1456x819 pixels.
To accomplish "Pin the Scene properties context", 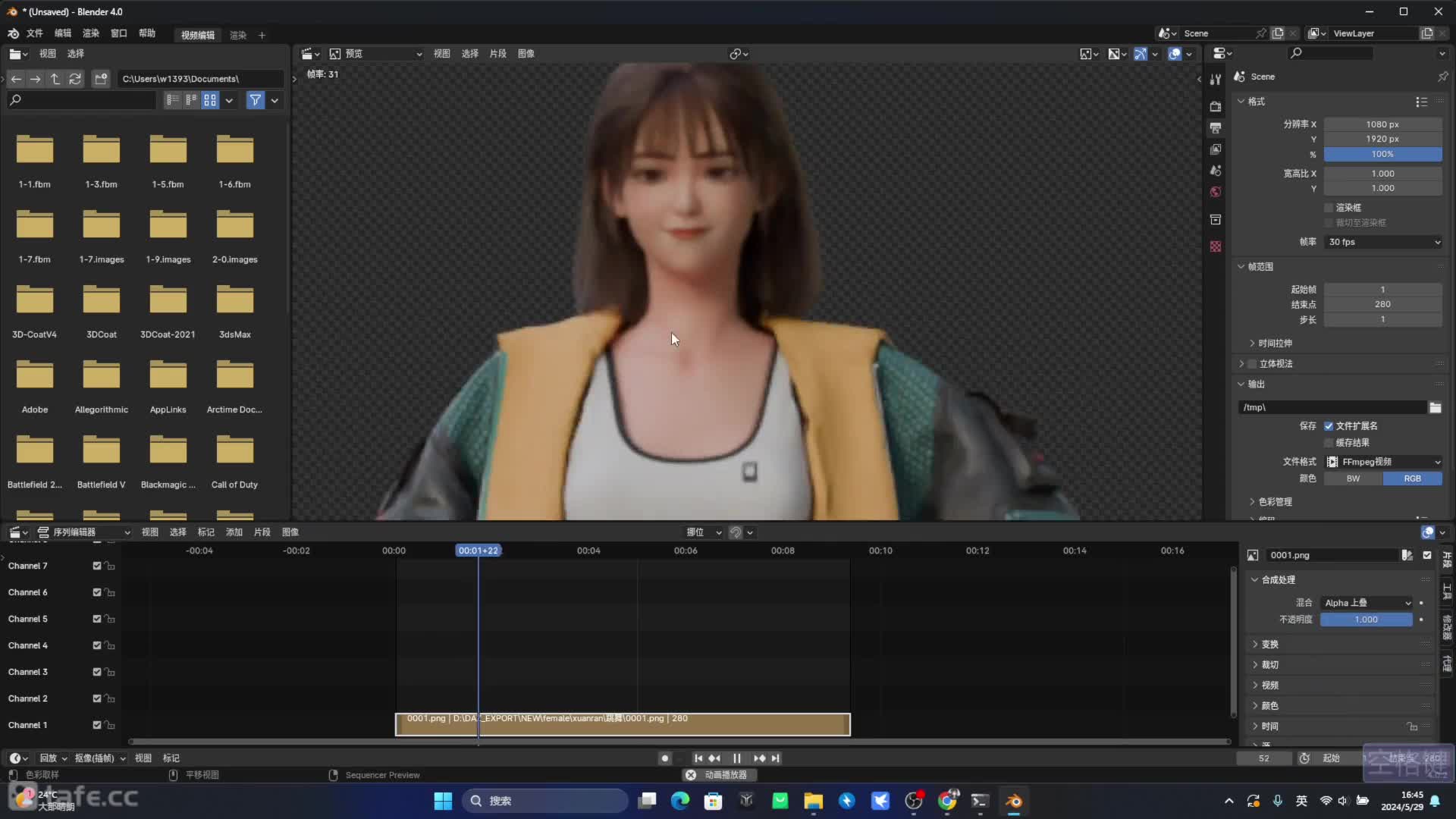I will (1442, 77).
